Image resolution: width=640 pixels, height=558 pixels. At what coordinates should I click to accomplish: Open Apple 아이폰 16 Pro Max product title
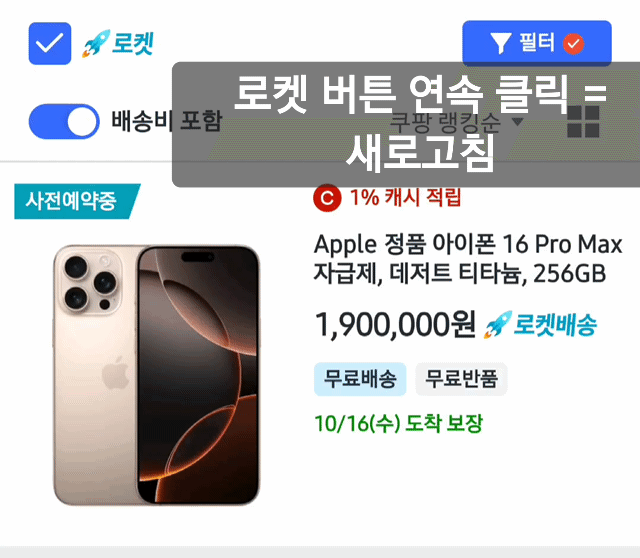pos(468,259)
